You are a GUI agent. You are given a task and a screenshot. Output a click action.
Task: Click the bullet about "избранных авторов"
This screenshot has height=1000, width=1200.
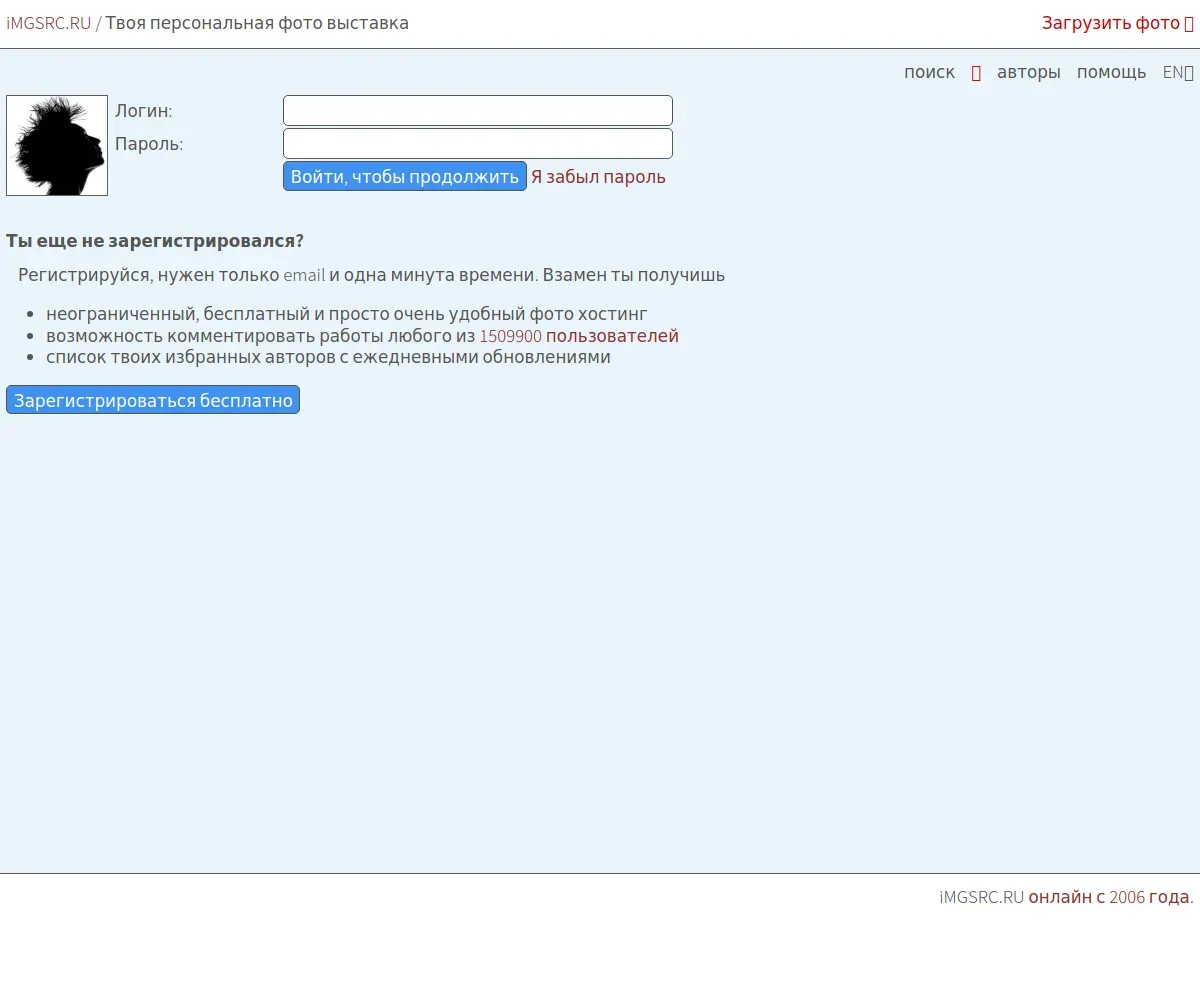pyautogui.click(x=328, y=357)
